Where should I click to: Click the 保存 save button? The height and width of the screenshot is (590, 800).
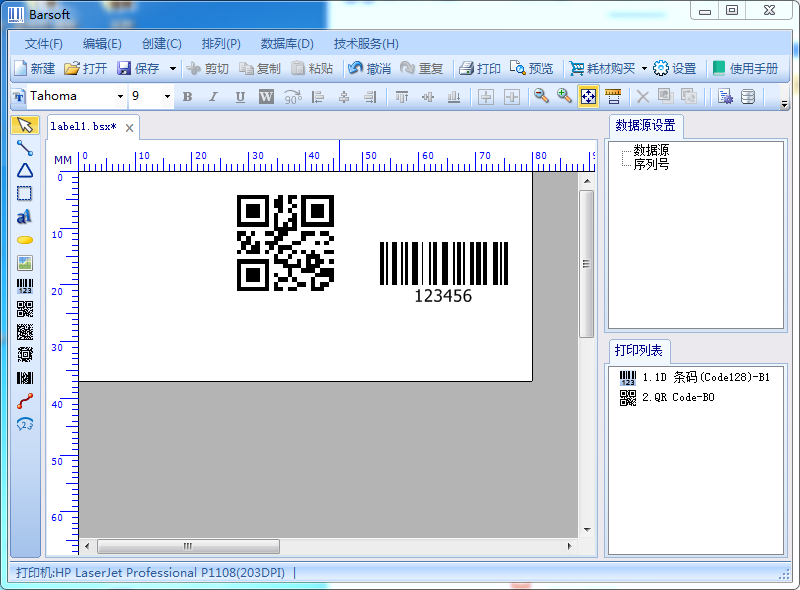138,68
